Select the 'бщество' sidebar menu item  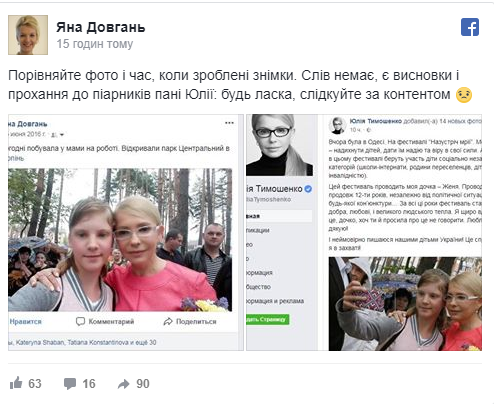[259, 287]
